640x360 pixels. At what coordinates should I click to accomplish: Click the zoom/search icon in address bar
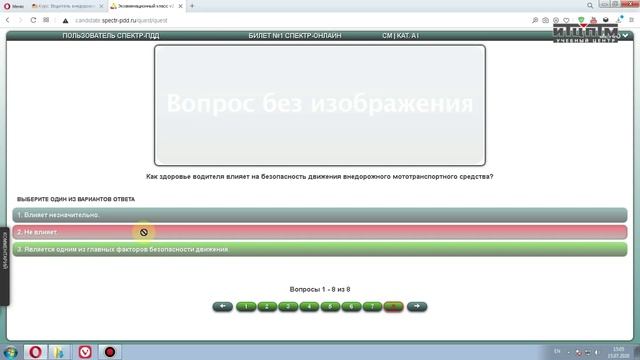[535, 20]
